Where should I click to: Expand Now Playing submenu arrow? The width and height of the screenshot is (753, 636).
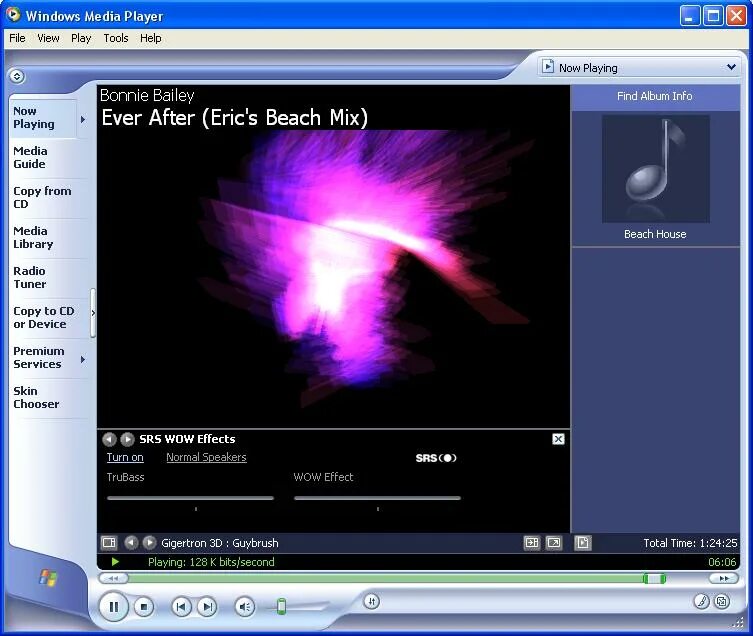[83, 119]
